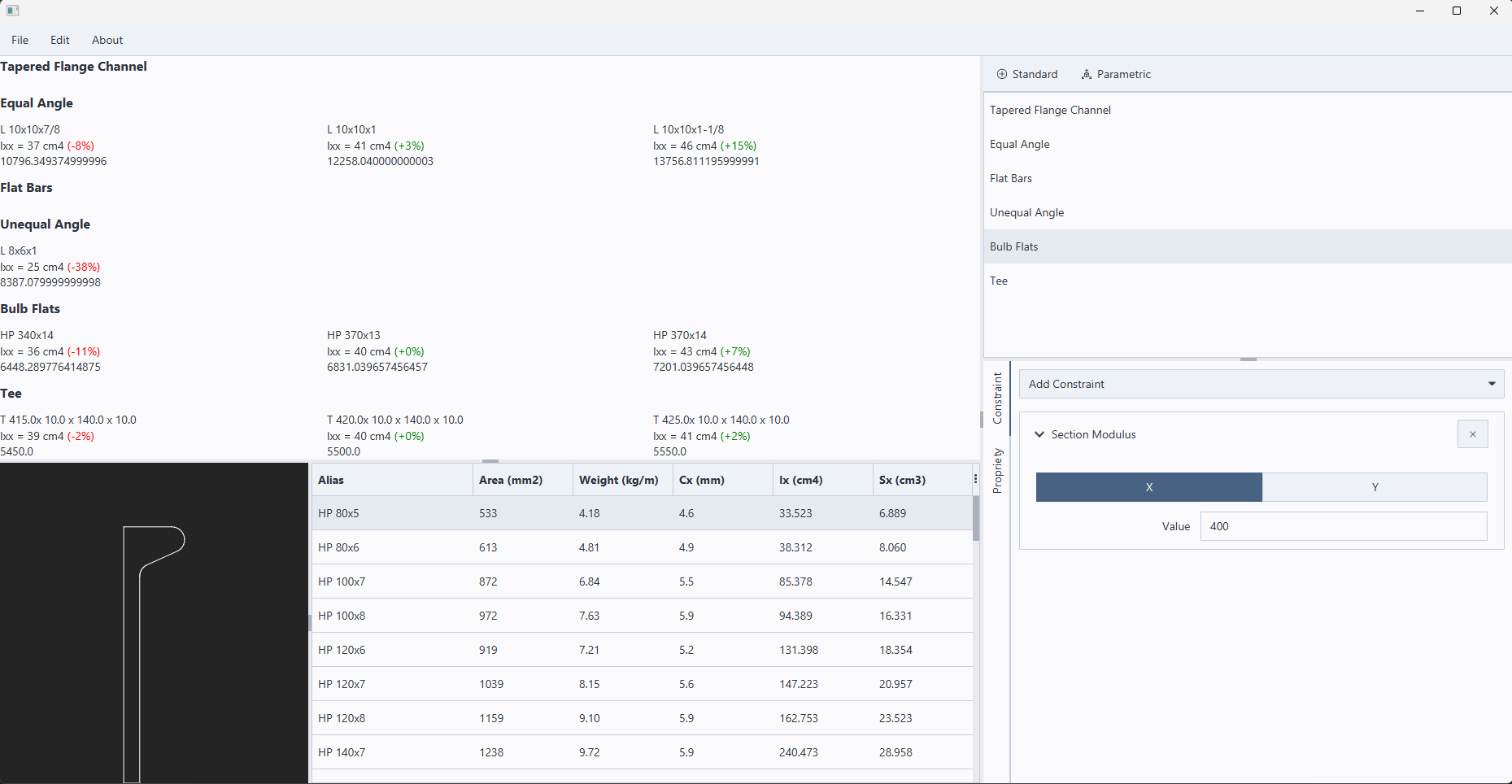Open the L 8x6x1 profile link
The image size is (1512, 784).
[x=19, y=250]
